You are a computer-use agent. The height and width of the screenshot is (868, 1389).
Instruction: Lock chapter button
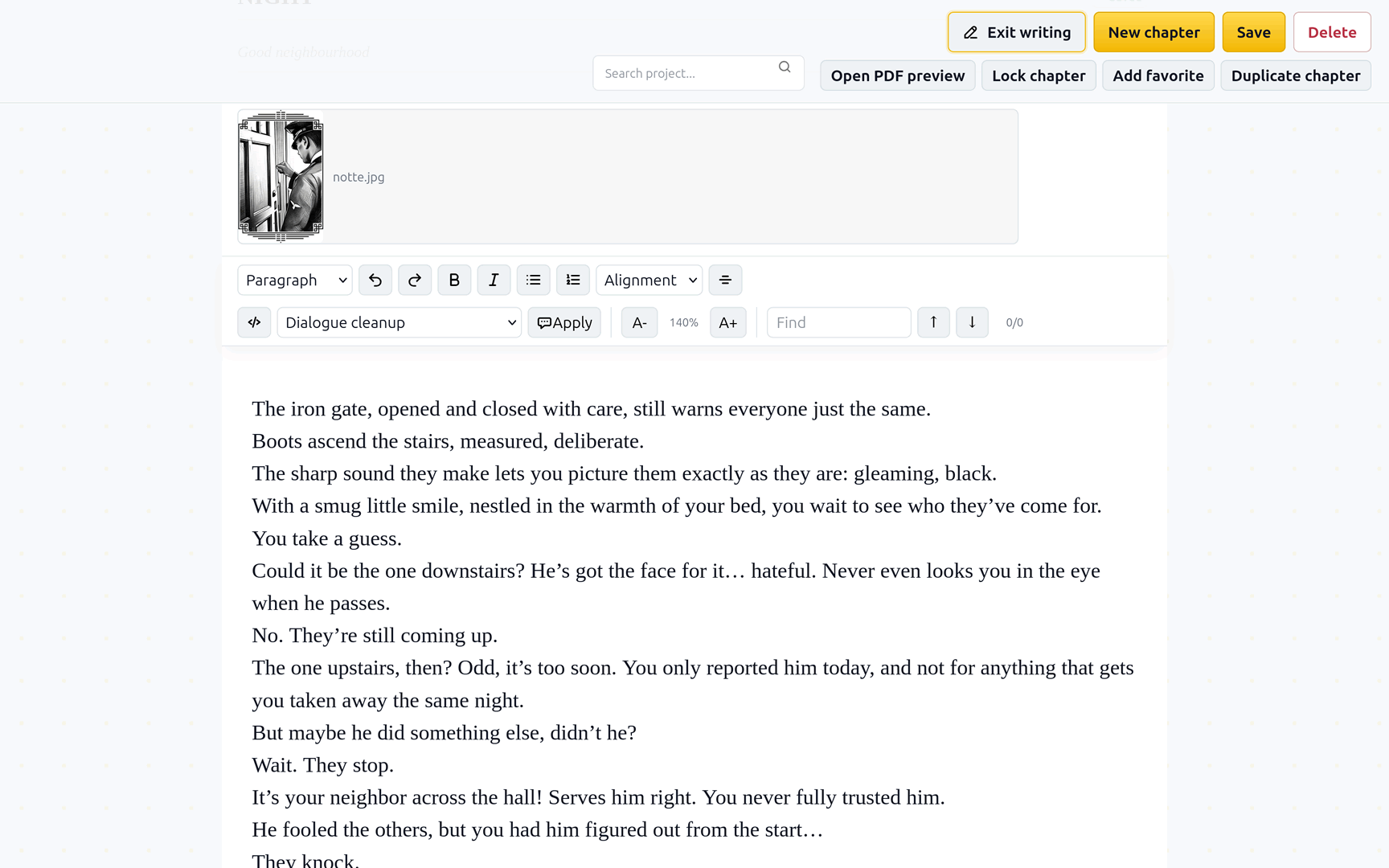[x=1039, y=76]
